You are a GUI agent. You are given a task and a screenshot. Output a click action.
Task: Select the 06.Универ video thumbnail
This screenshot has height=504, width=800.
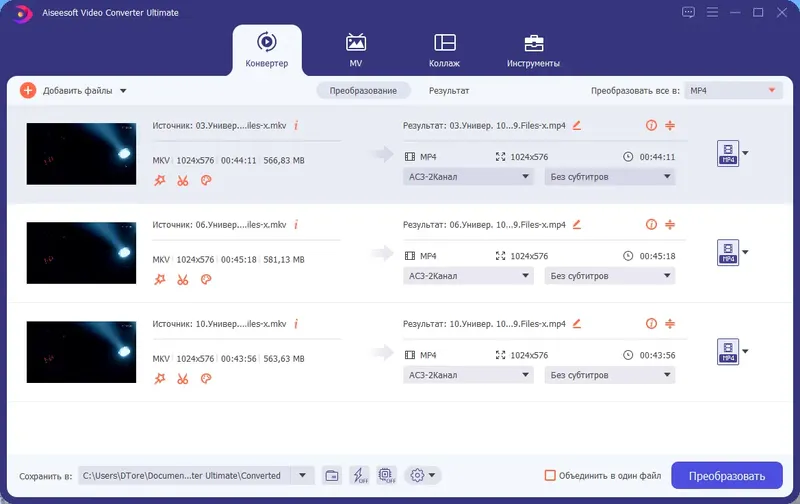(x=82, y=253)
